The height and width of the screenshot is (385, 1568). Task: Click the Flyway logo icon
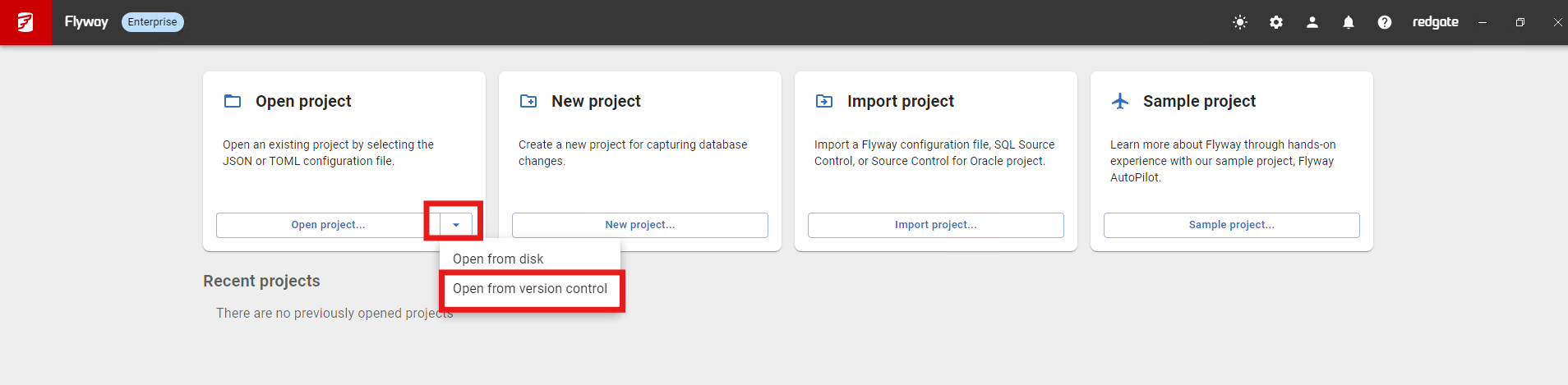(25, 22)
